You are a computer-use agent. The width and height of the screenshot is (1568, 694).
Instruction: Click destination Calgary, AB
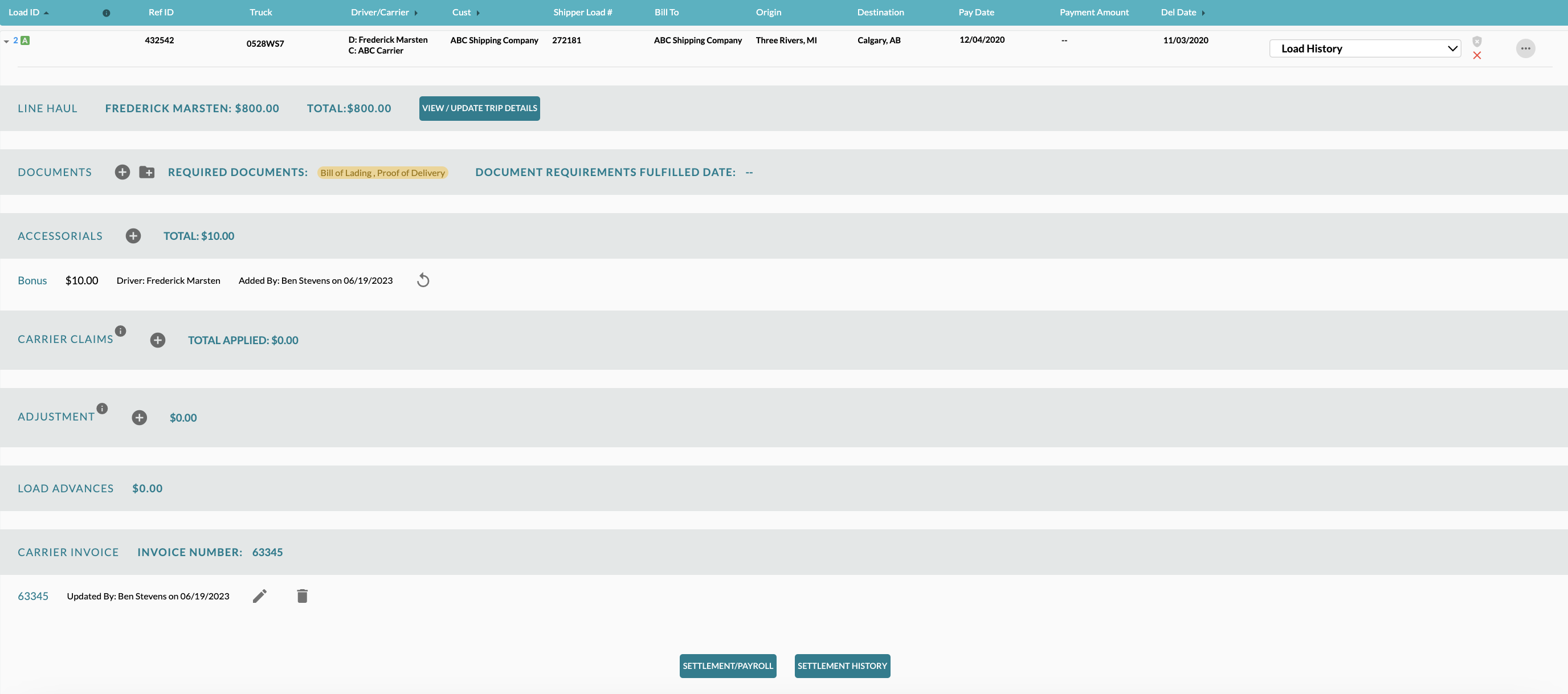click(x=879, y=40)
